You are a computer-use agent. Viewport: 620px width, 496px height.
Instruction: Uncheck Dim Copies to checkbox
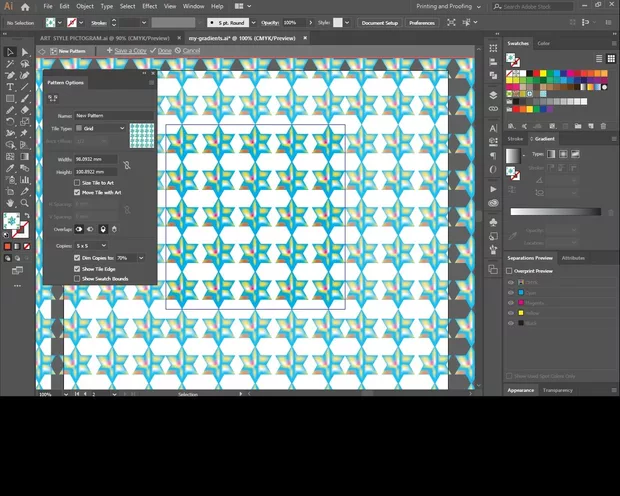click(77, 258)
